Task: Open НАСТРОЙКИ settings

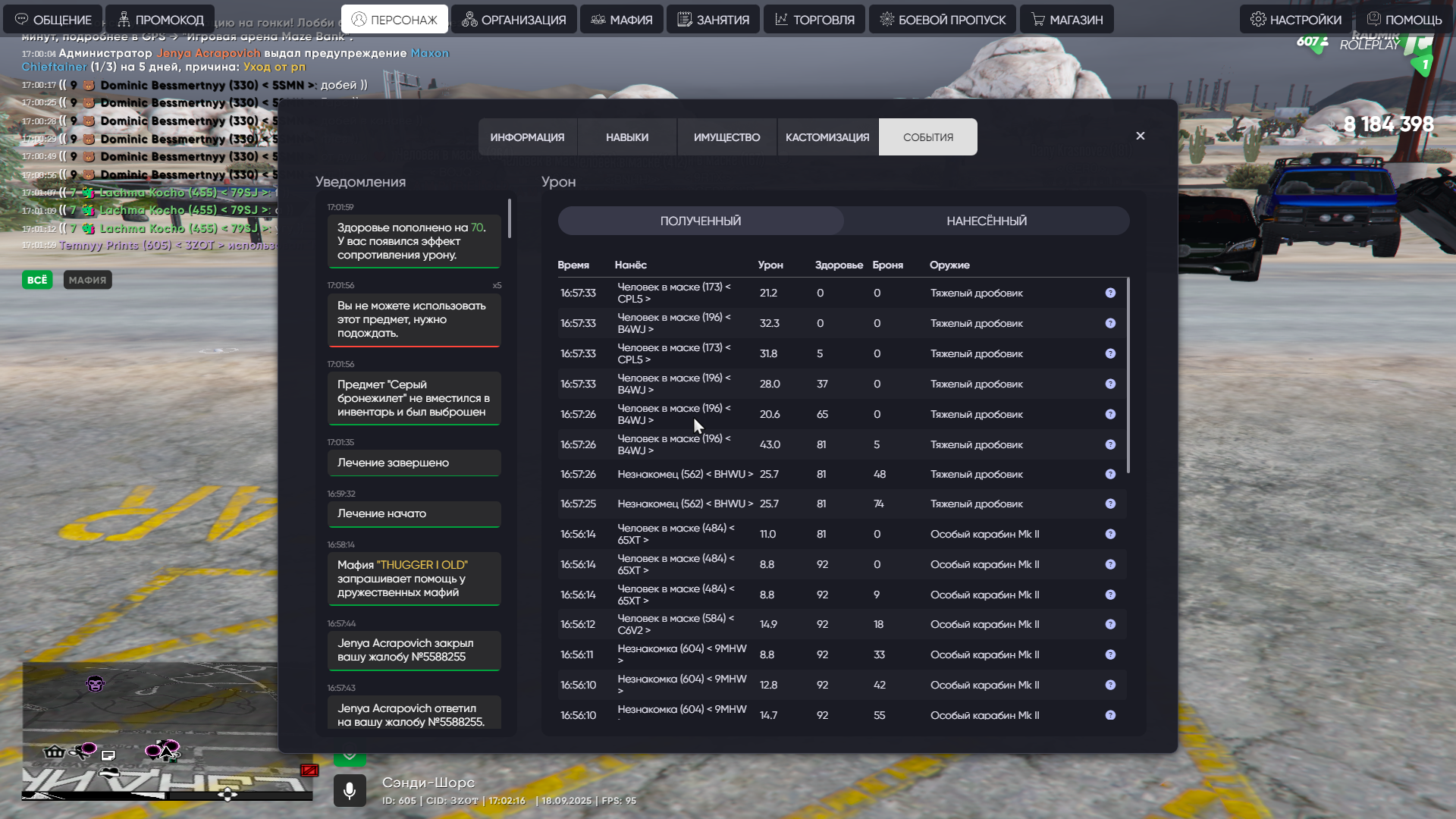Action: 1295,20
